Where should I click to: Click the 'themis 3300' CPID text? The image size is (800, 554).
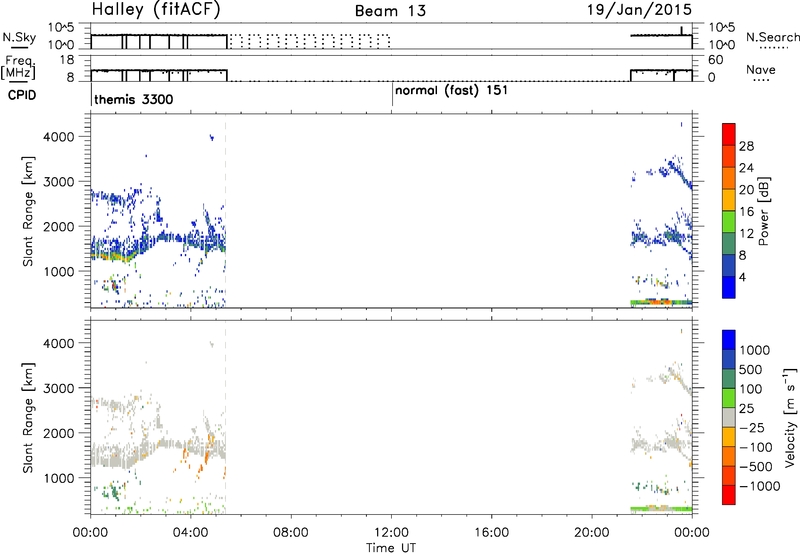point(134,99)
